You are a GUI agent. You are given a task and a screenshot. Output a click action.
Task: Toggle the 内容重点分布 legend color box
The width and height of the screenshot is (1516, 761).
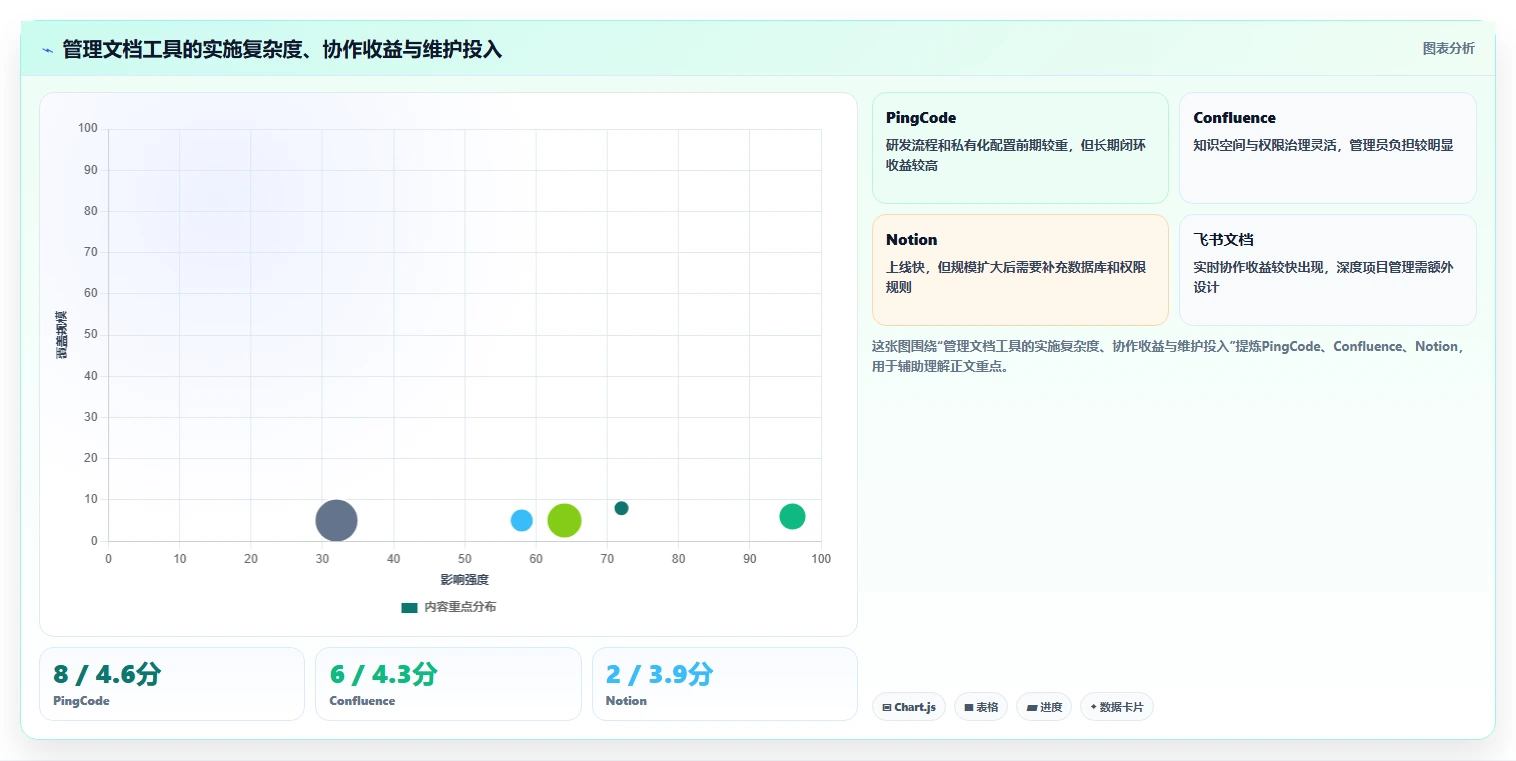click(x=409, y=608)
